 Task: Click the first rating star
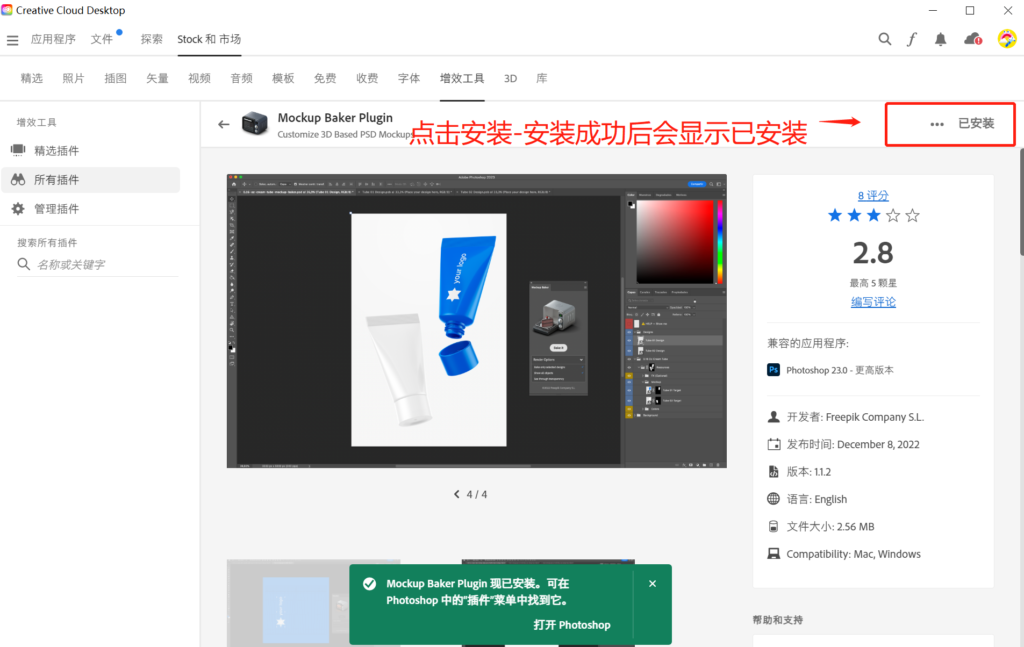point(835,215)
